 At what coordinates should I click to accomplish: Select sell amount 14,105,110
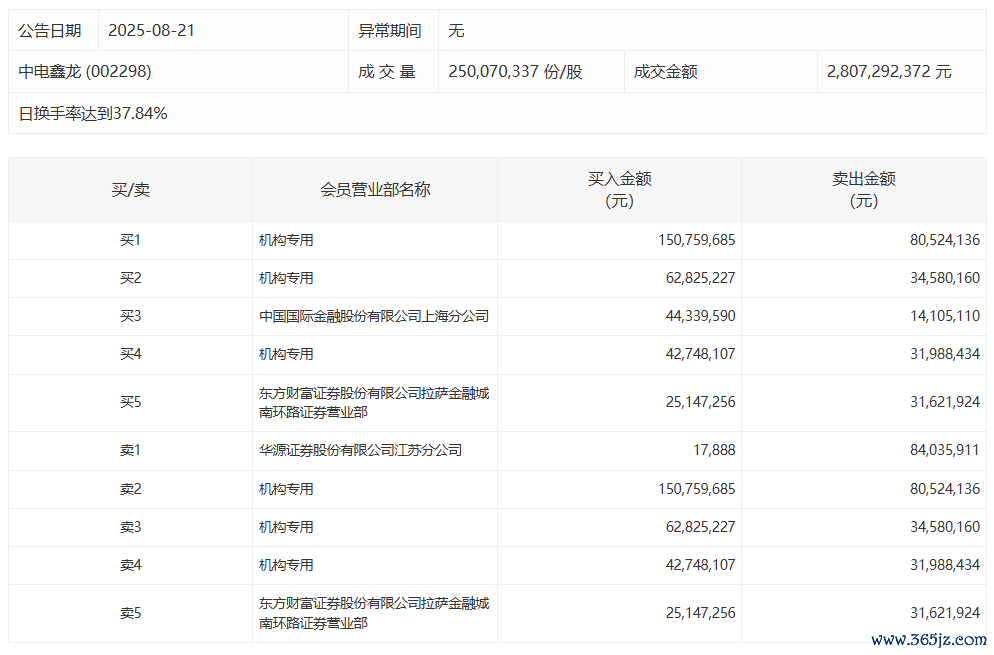945,316
